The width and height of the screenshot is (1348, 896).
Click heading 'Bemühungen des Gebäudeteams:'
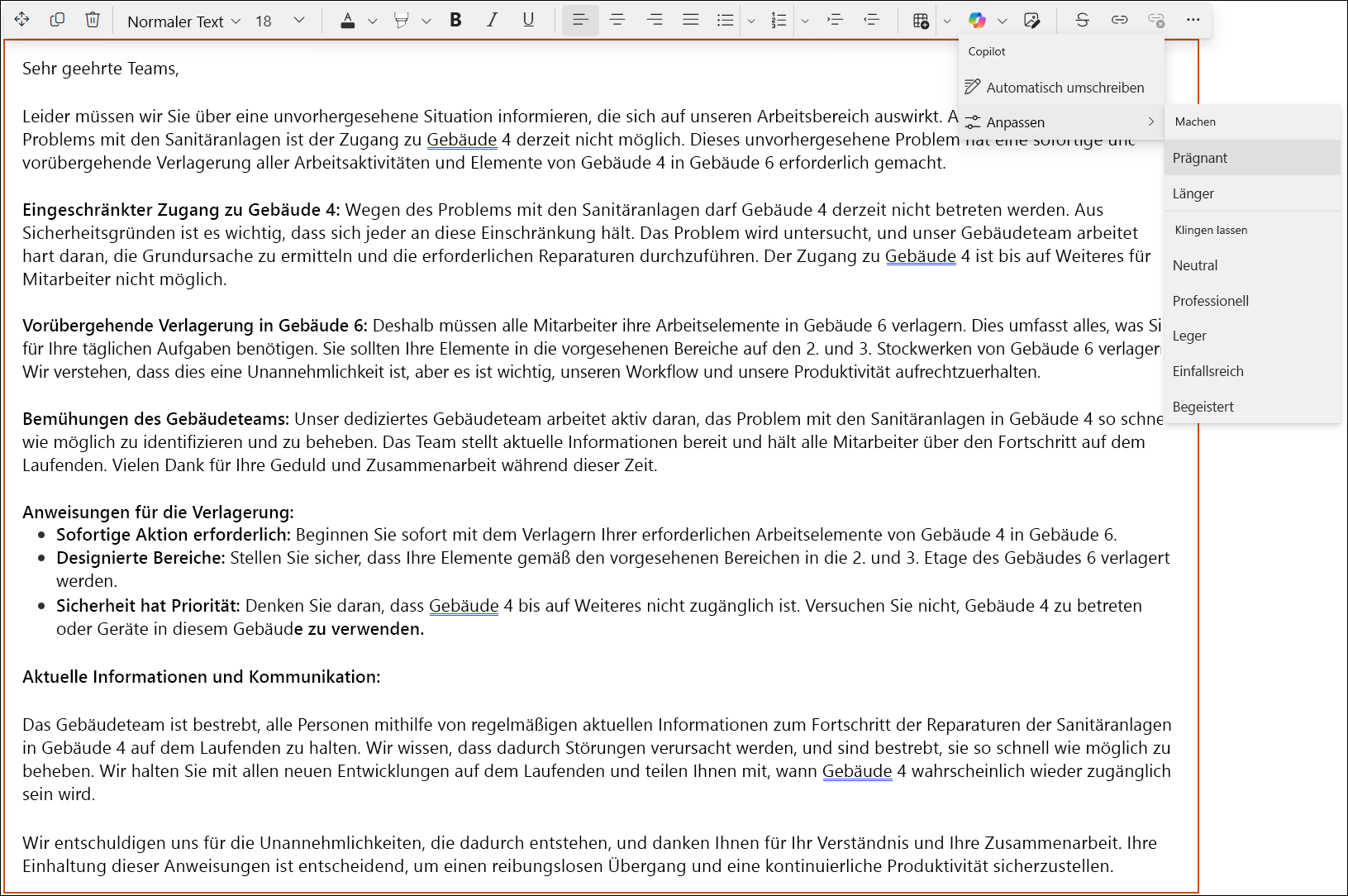(x=156, y=419)
